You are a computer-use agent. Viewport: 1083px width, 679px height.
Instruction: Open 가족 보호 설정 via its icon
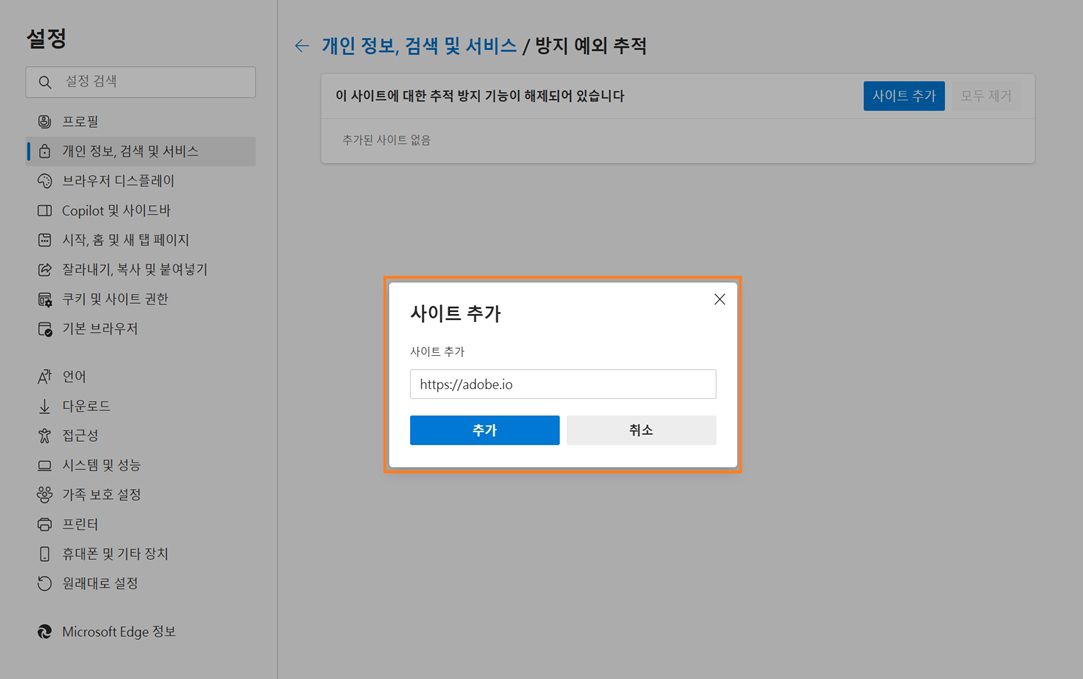pyautogui.click(x=43, y=494)
